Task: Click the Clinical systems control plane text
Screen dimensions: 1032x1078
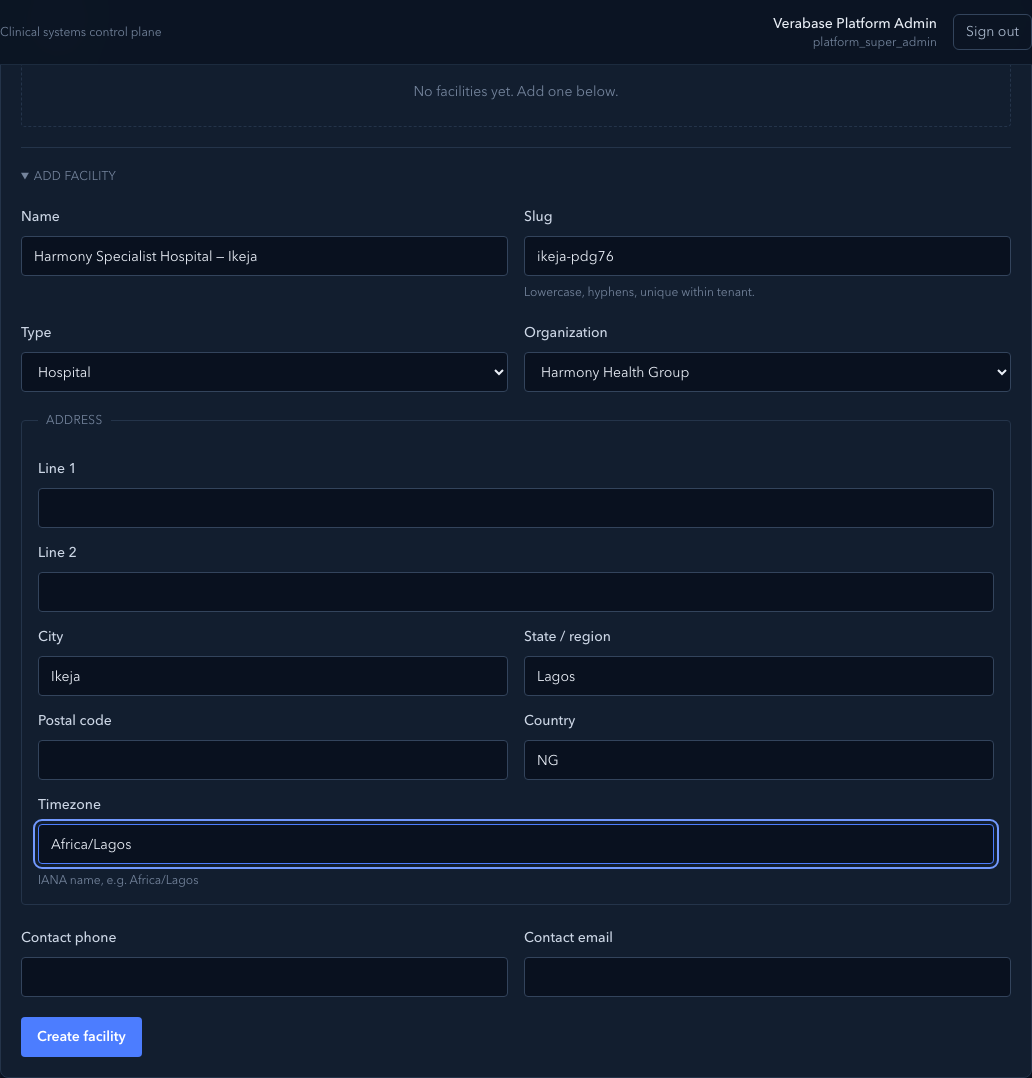Action: (x=80, y=32)
